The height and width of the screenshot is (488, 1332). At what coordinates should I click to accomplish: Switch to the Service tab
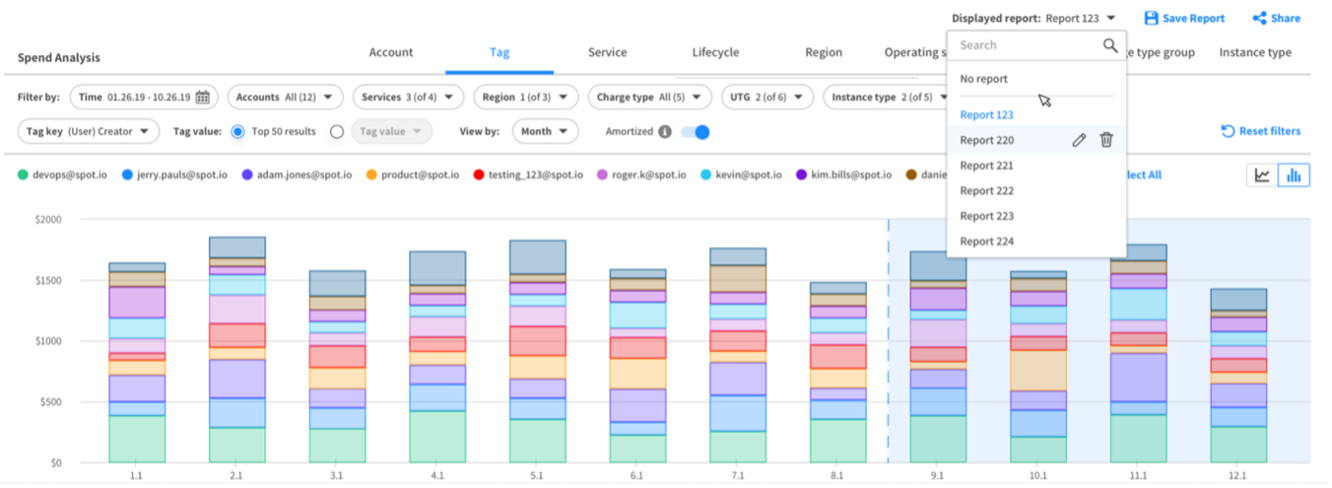(x=607, y=52)
